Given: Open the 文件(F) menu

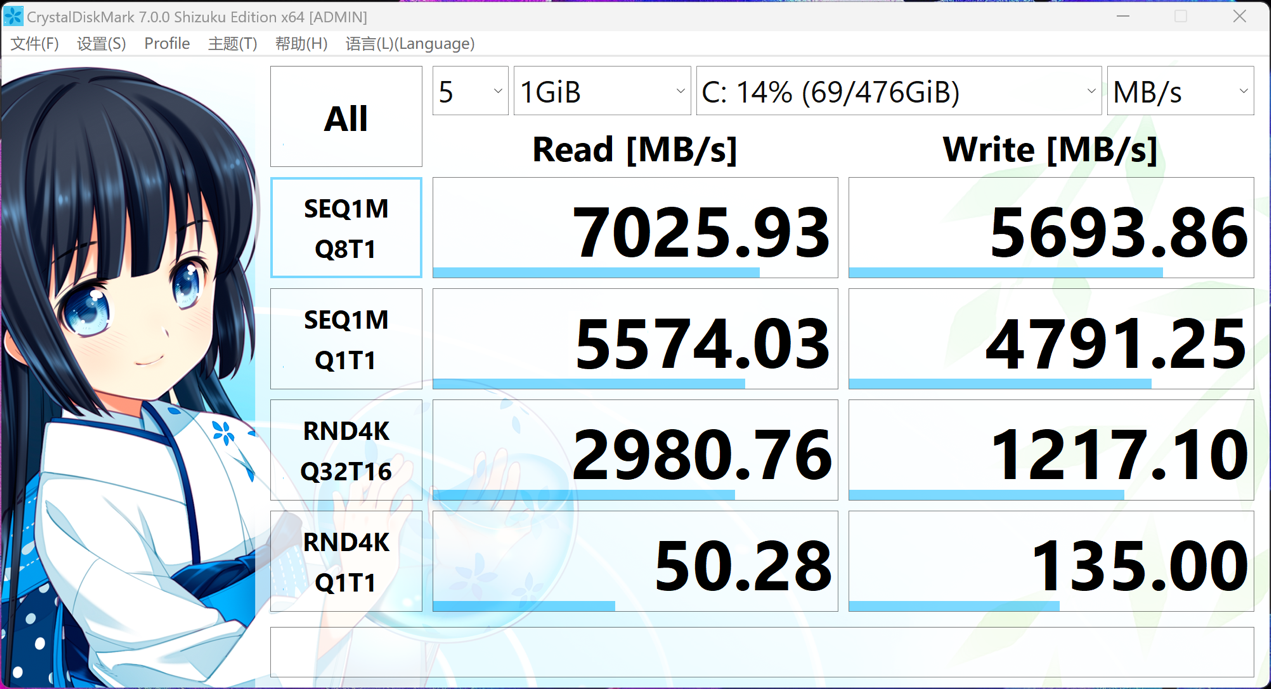Looking at the screenshot, I should (x=35, y=44).
